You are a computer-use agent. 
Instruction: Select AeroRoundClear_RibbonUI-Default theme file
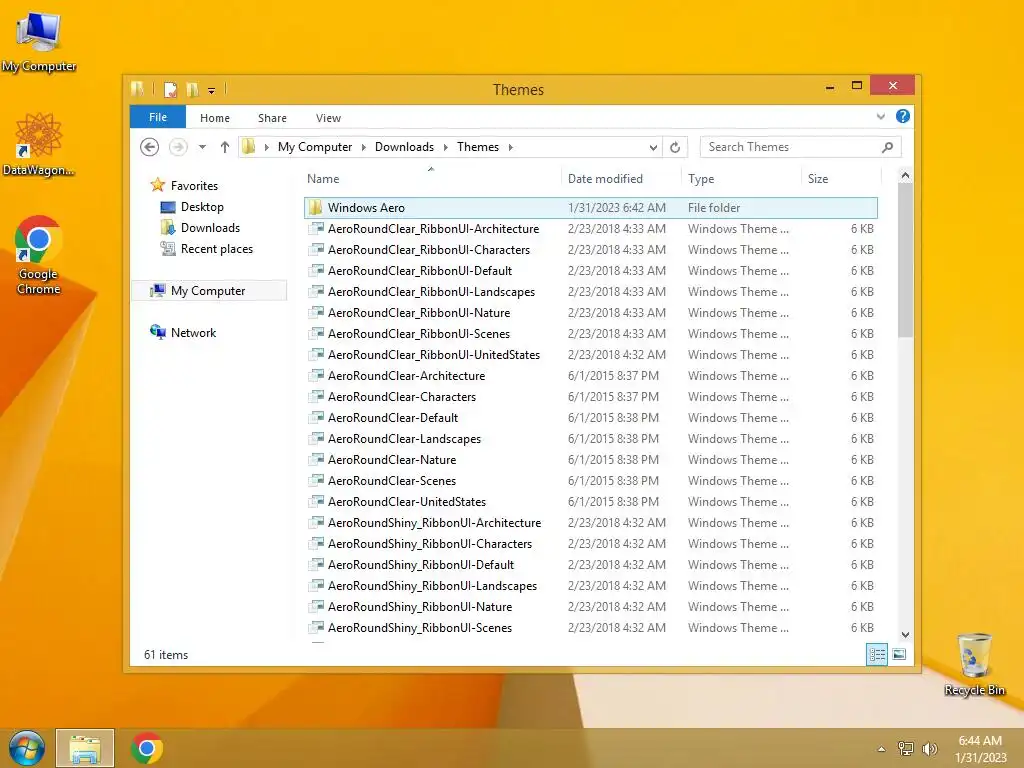[590, 270]
